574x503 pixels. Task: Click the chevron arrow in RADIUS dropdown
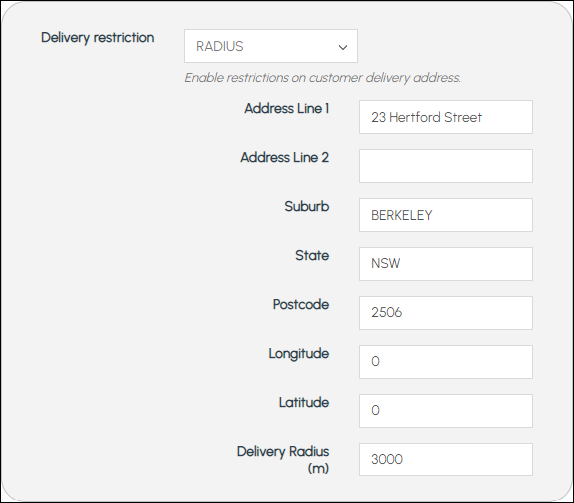click(x=343, y=47)
